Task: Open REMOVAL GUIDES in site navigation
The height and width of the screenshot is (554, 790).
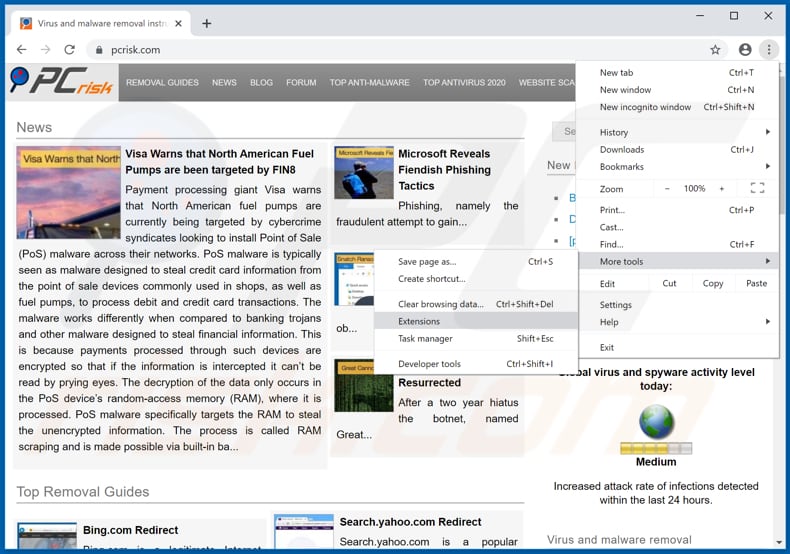Action: (162, 83)
